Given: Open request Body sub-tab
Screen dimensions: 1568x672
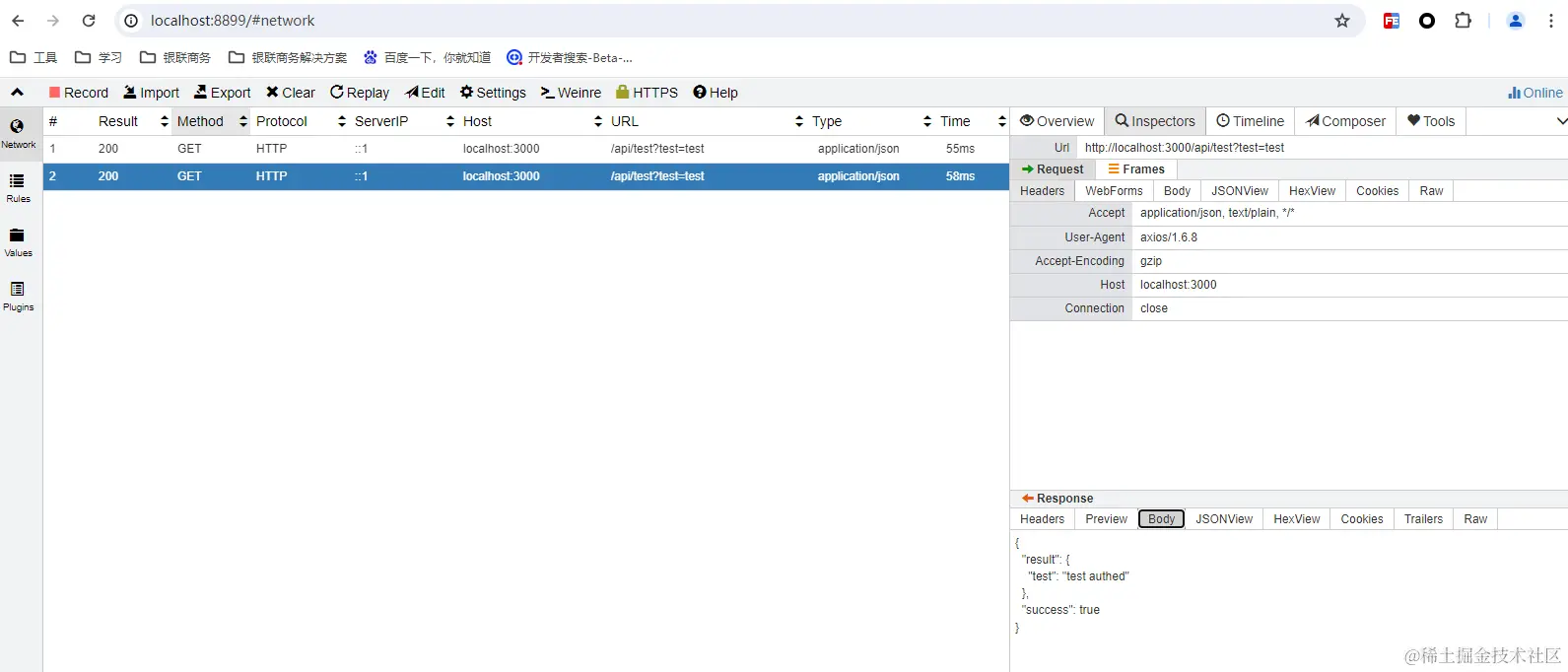Looking at the screenshot, I should (x=1177, y=191).
